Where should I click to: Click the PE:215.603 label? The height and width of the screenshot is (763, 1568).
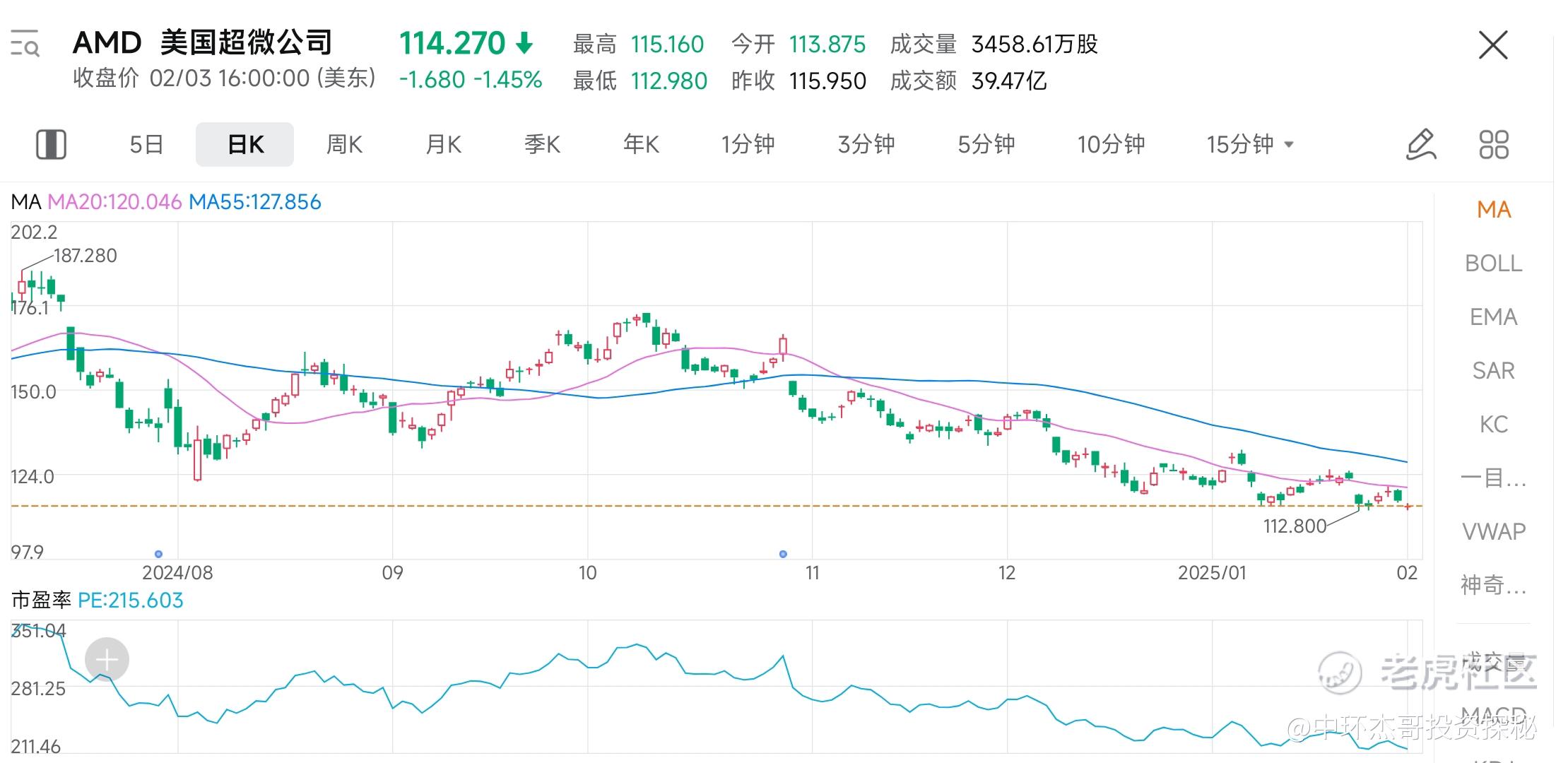(x=131, y=601)
